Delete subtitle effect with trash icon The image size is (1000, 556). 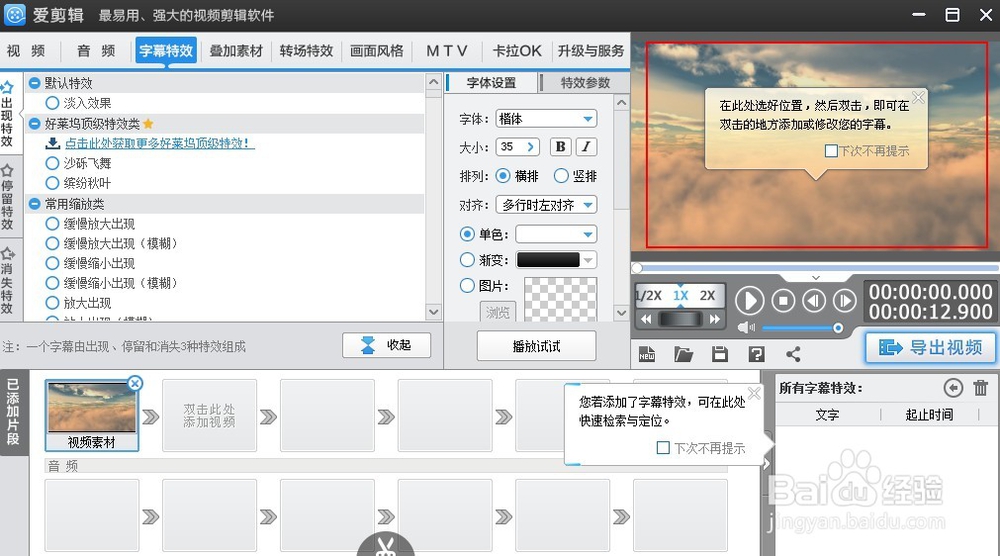click(x=981, y=388)
